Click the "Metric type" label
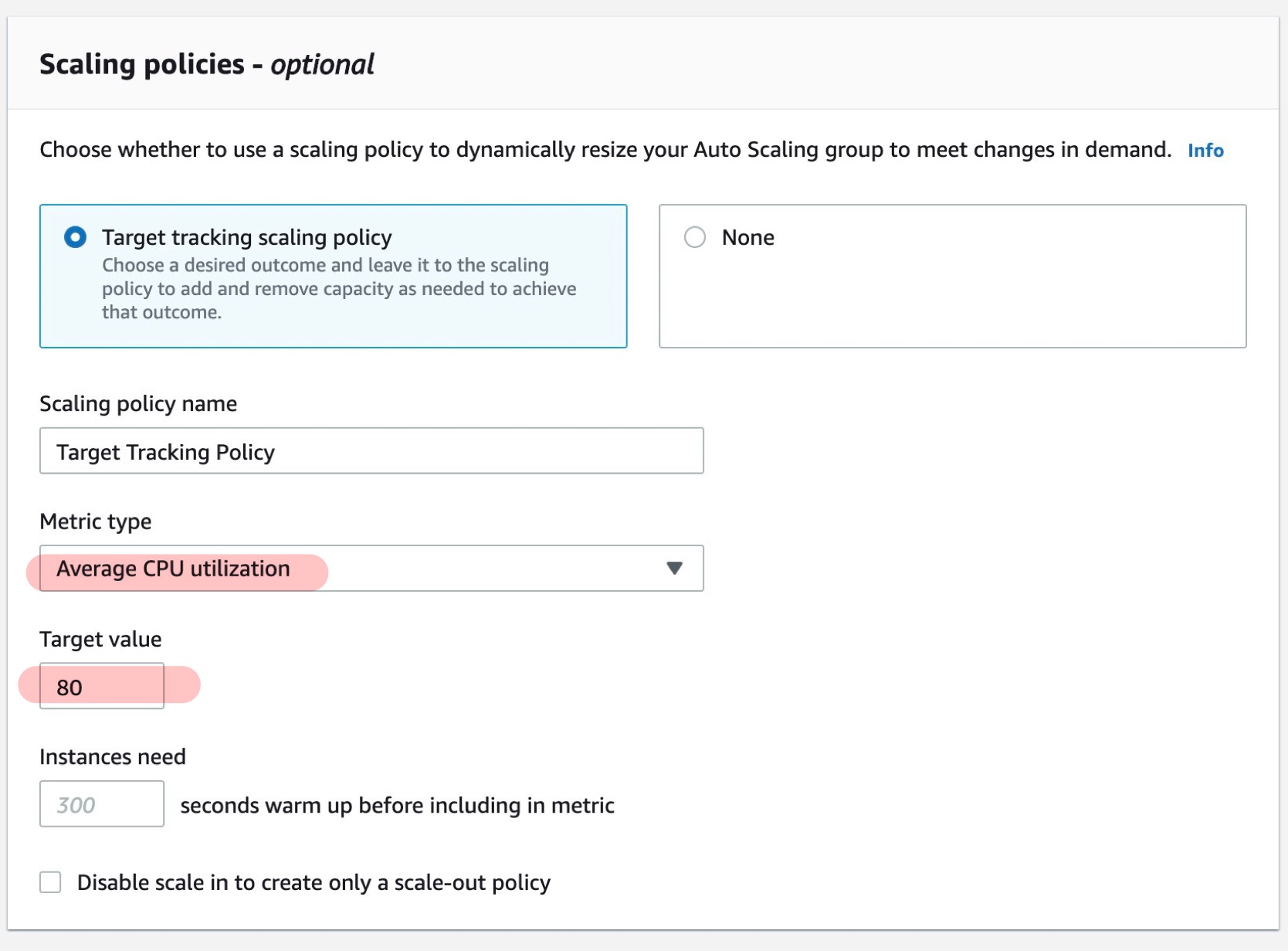Screen dimensions: 1288x951 [95, 521]
